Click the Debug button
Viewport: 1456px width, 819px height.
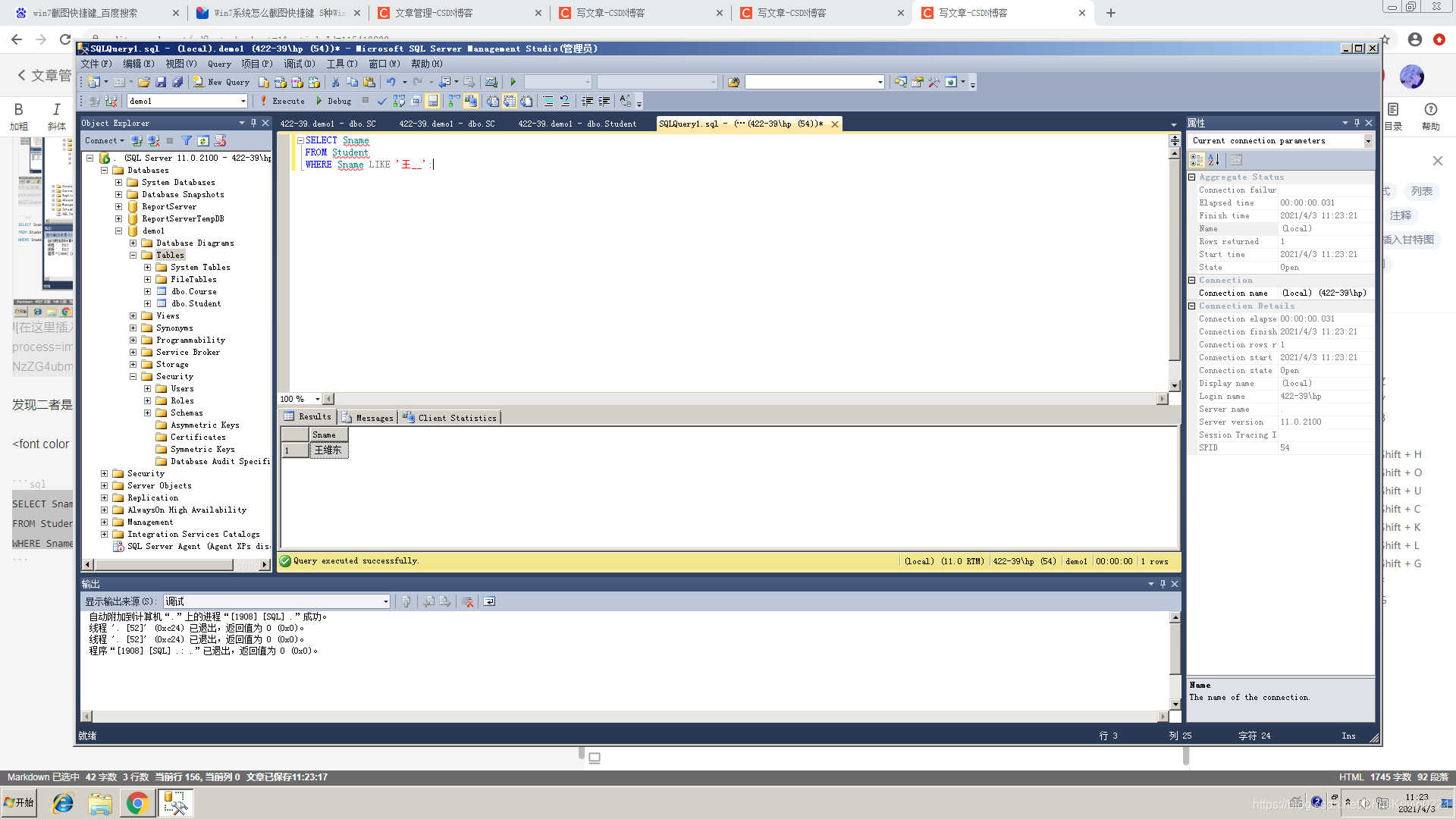(x=334, y=101)
